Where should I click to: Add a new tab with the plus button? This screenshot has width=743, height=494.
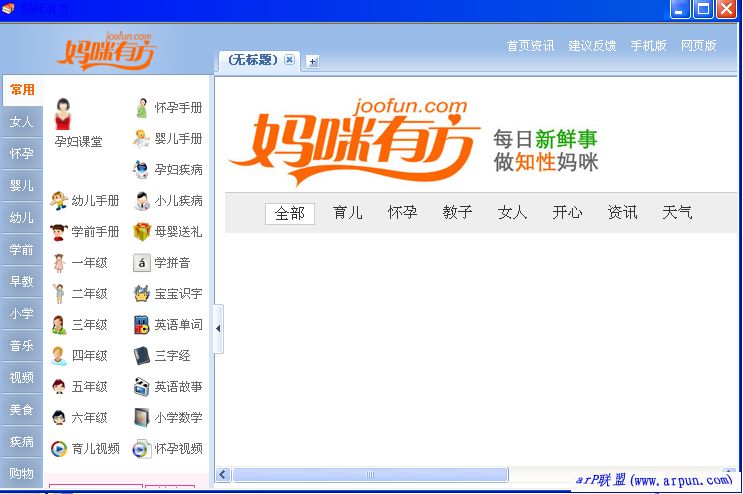[312, 62]
